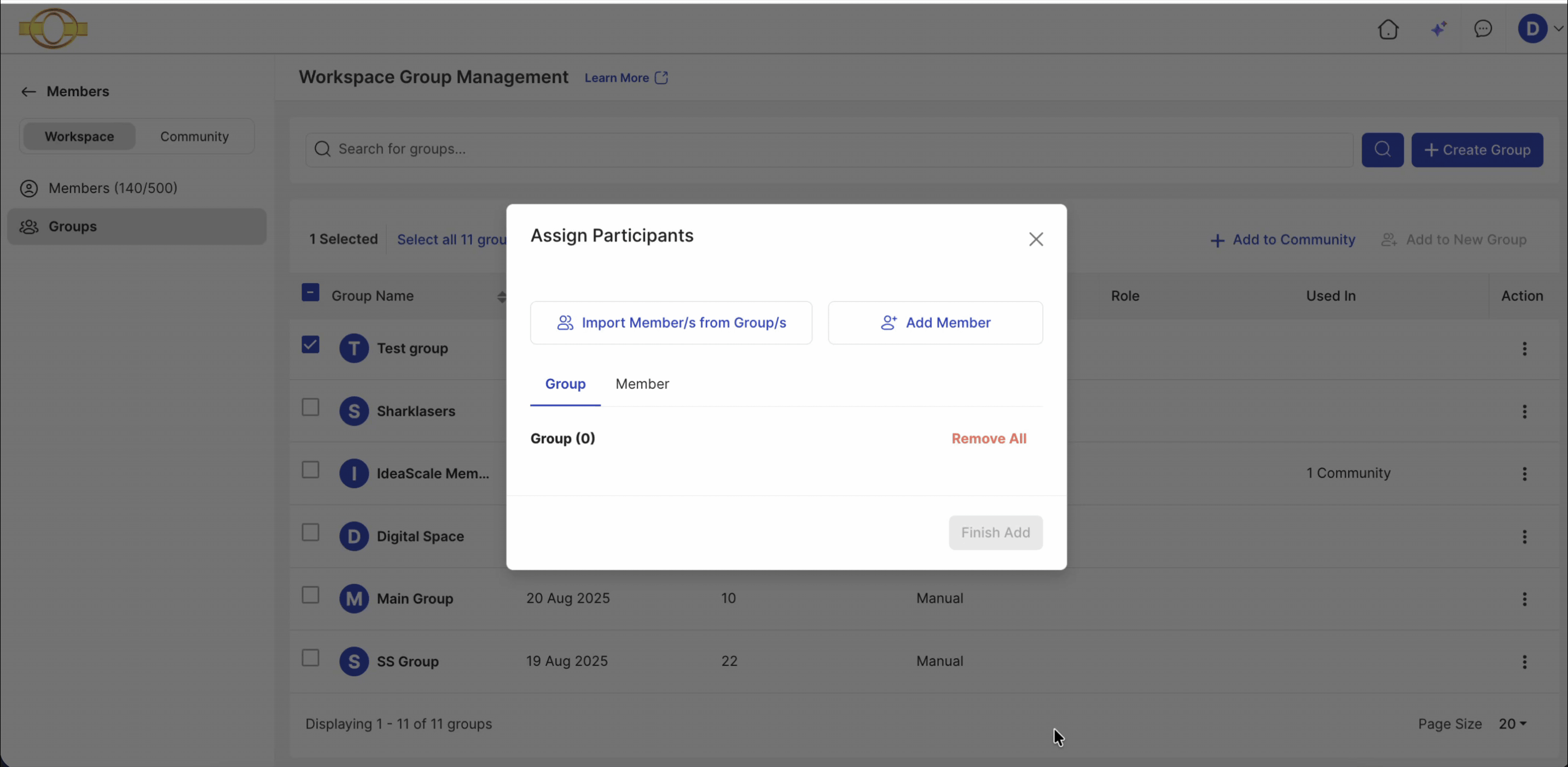Viewport: 1568px width, 767px height.
Task: Focus the Search for groups field
Action: (x=829, y=150)
